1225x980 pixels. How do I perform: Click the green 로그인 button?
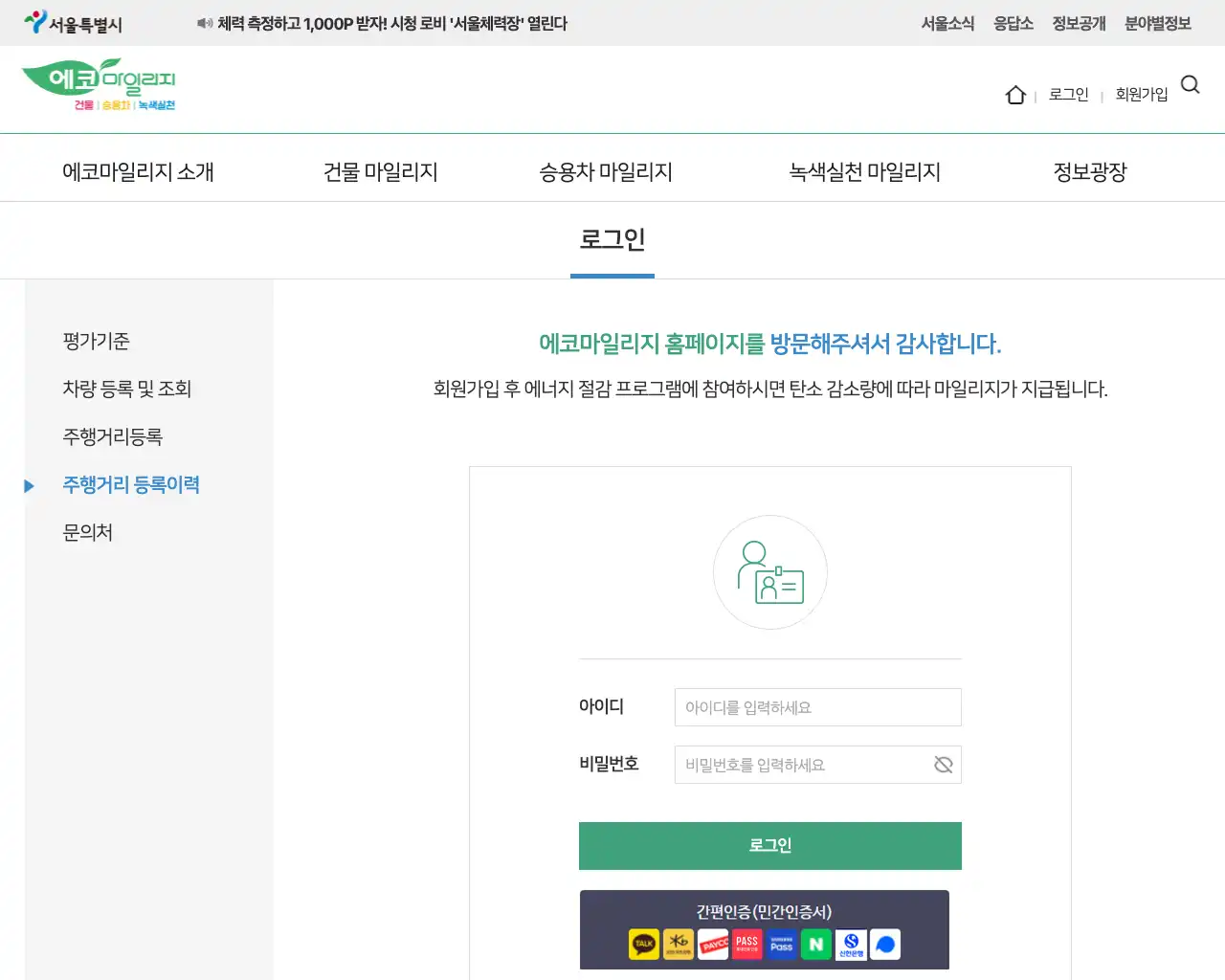tap(770, 846)
